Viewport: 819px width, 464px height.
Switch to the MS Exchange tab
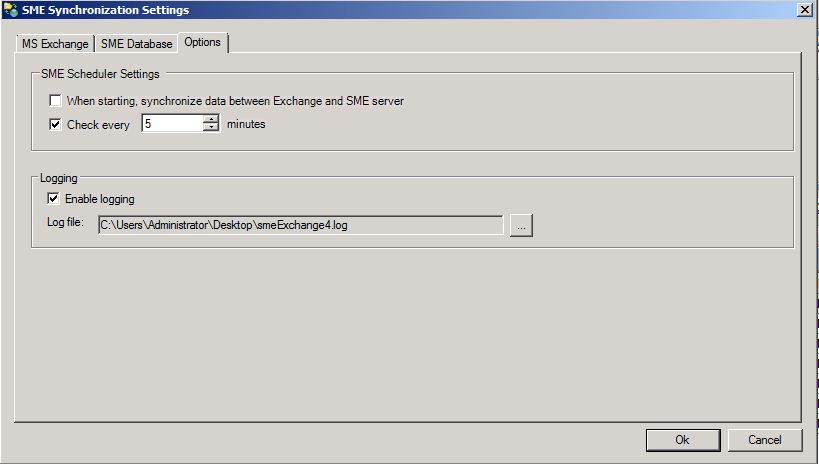[x=55, y=44]
